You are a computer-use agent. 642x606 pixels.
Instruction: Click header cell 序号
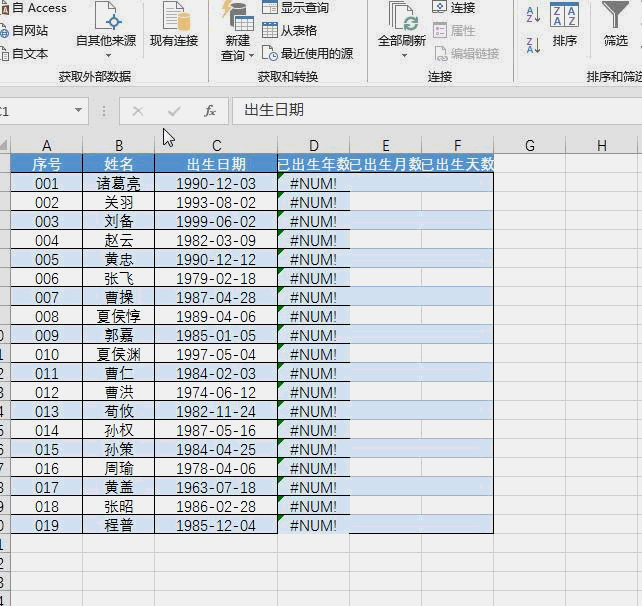point(47,164)
